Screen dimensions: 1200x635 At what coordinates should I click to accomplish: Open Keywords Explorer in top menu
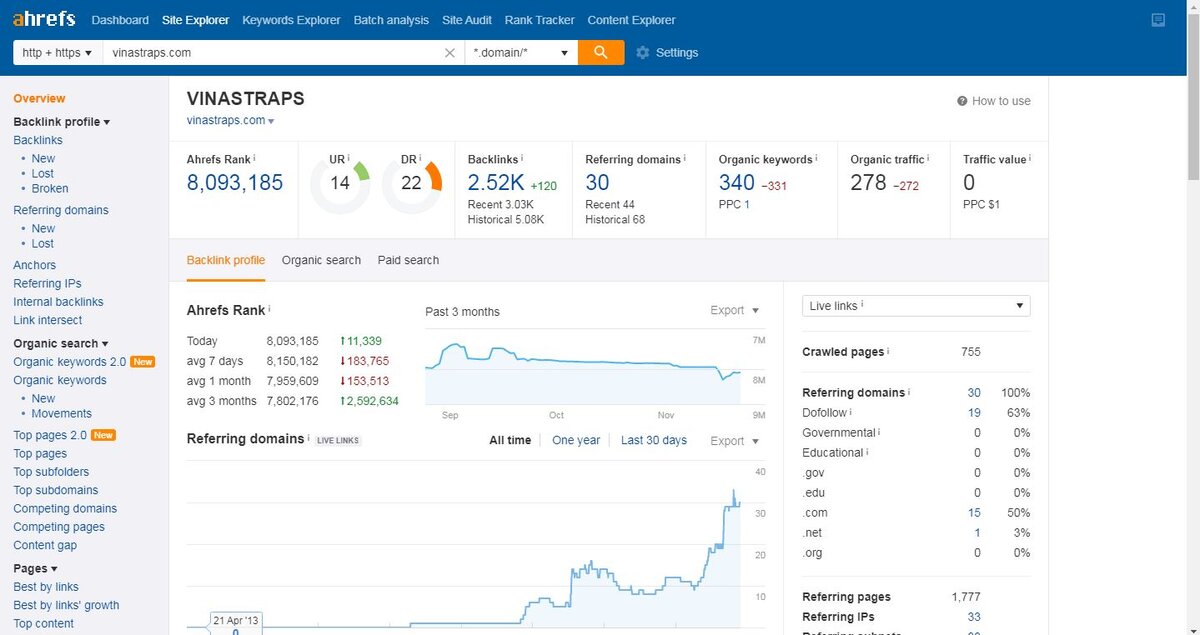pyautogui.click(x=291, y=20)
